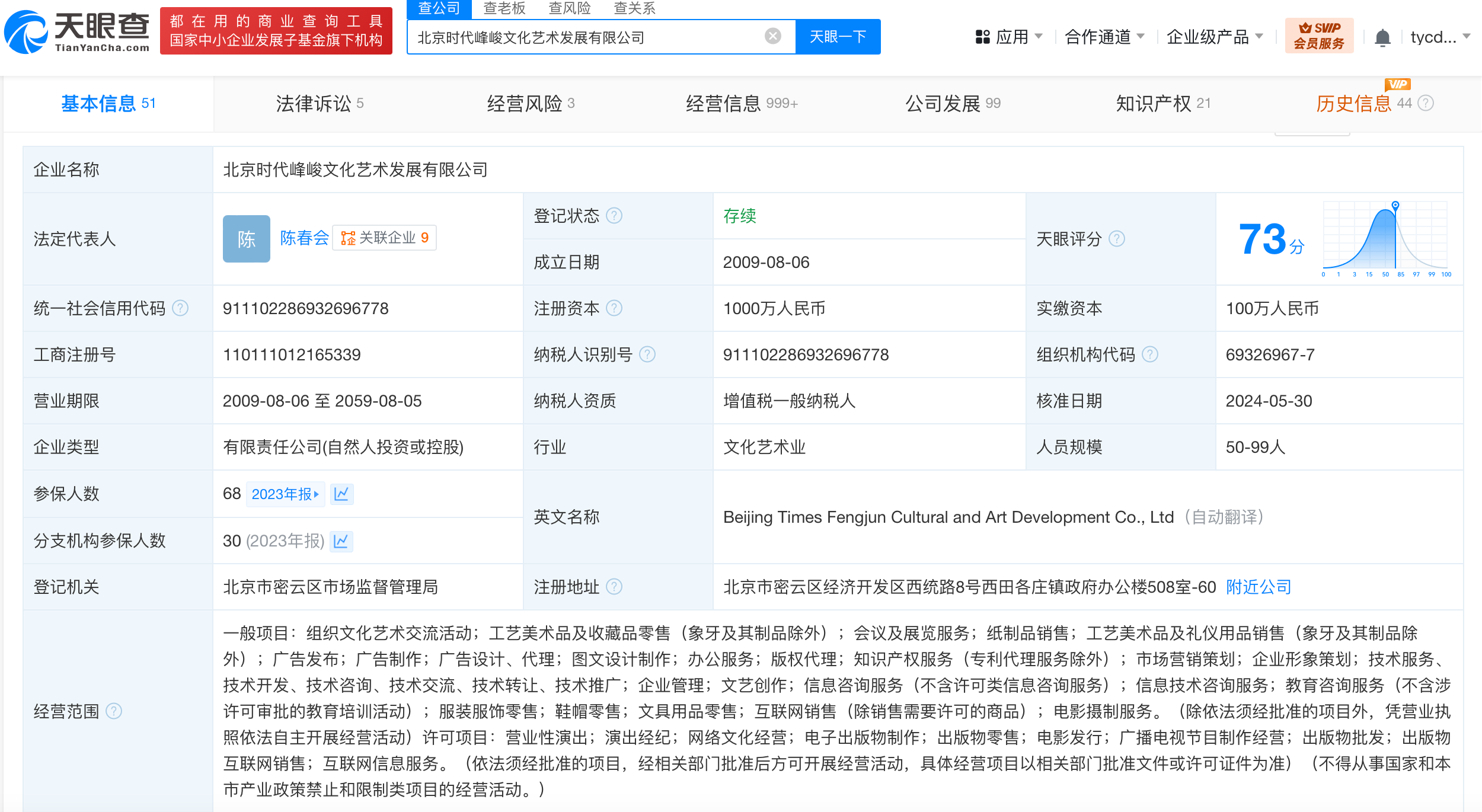Click the 有限责任公司(自然人投资或控股) enterprise type

point(343,447)
